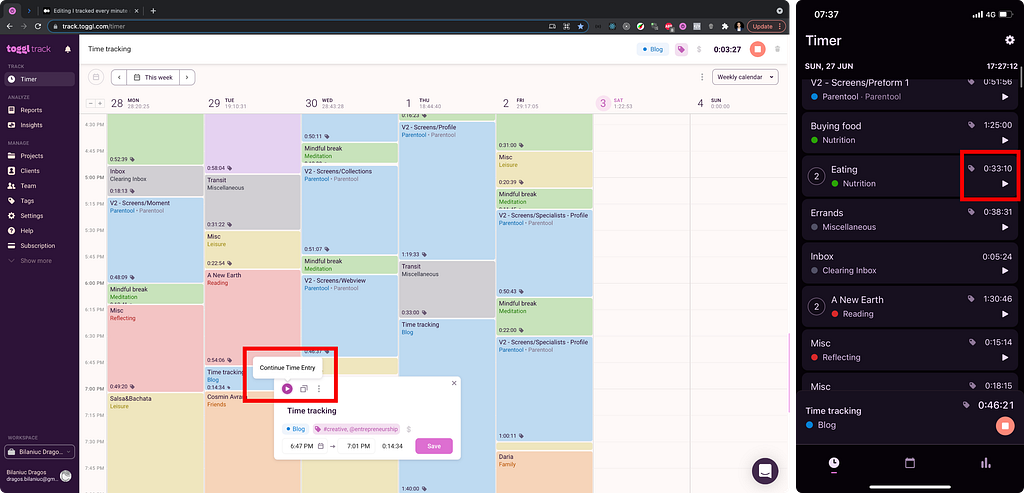Expand the Eating group count badge
The width and height of the screenshot is (1024, 493).
click(816, 176)
